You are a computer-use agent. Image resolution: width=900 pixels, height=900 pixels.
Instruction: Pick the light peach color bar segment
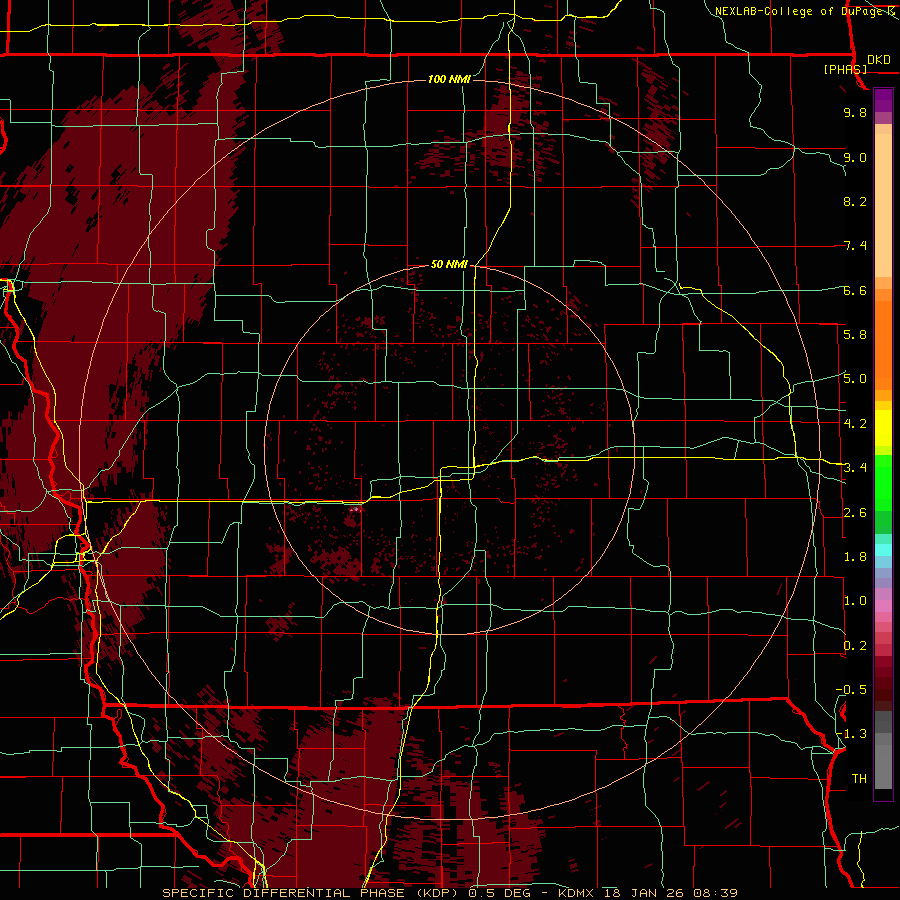click(x=883, y=207)
